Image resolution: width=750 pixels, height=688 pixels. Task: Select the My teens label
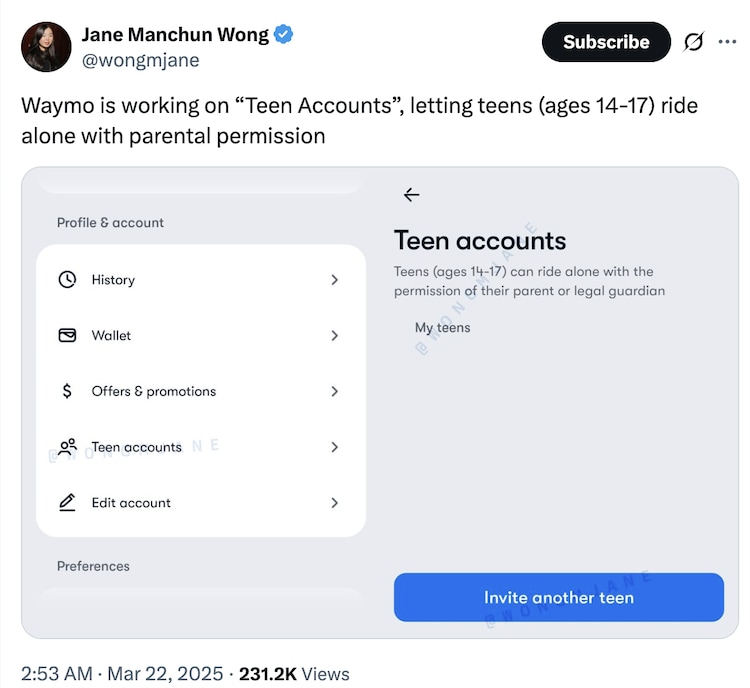pyautogui.click(x=442, y=327)
